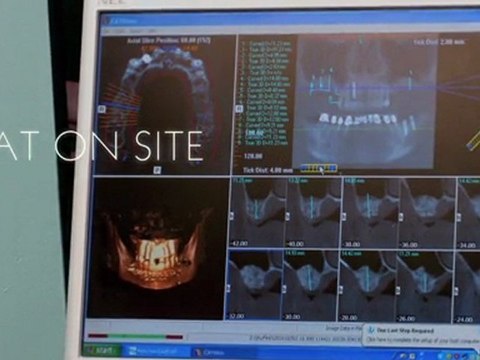Select the panoramic X-ray view
The width and height of the screenshot is (480, 360).
coord(365,102)
